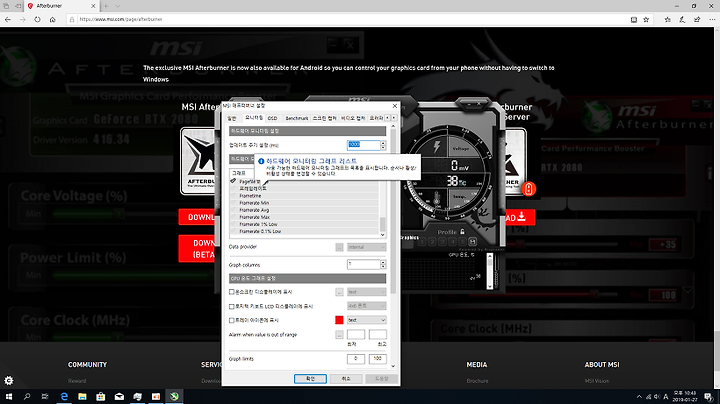This screenshot has height=404, width=720.
Task: Cancel settings with the 취소 button
Action: 346,379
